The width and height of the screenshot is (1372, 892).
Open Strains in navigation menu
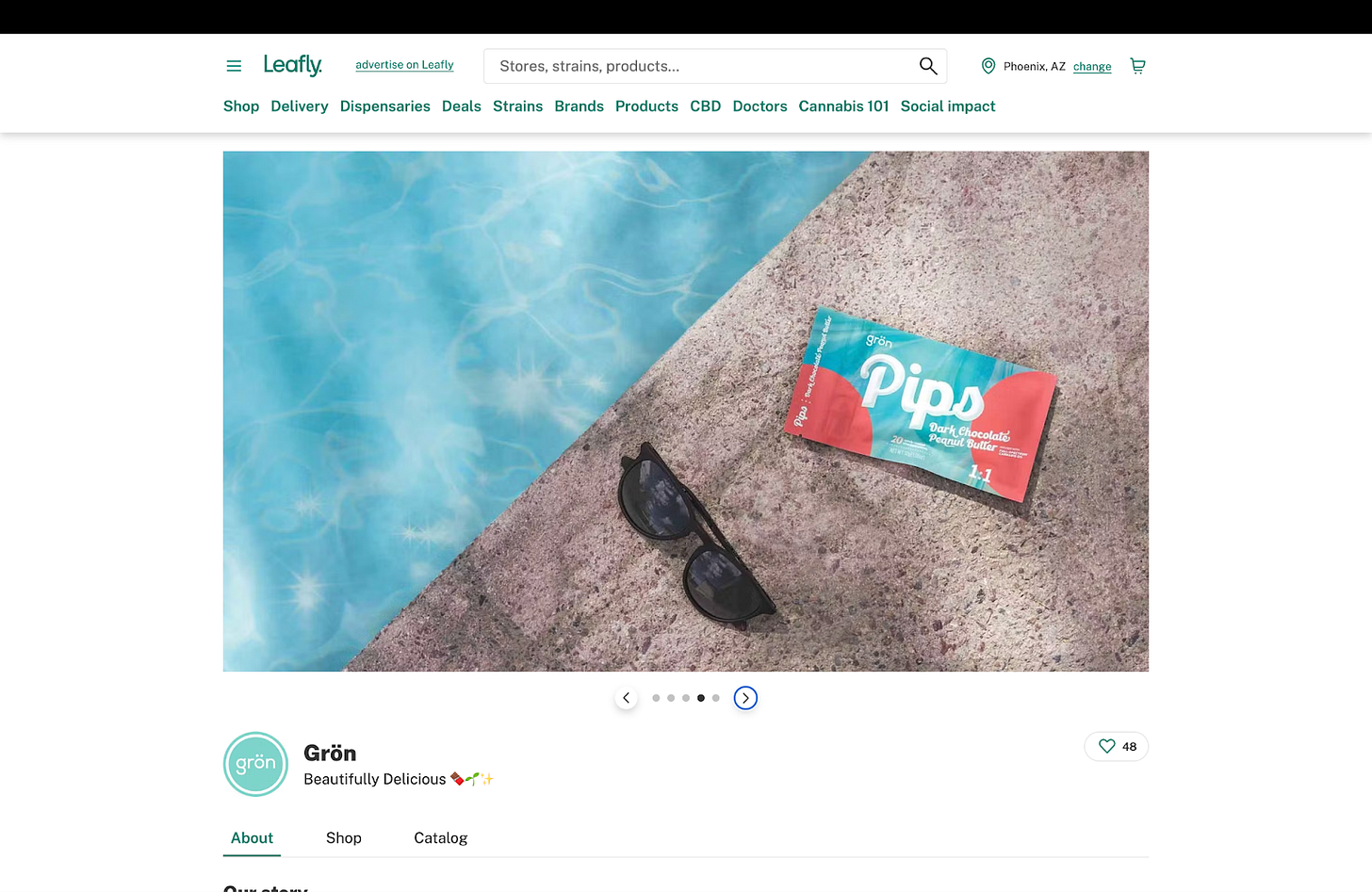point(517,106)
